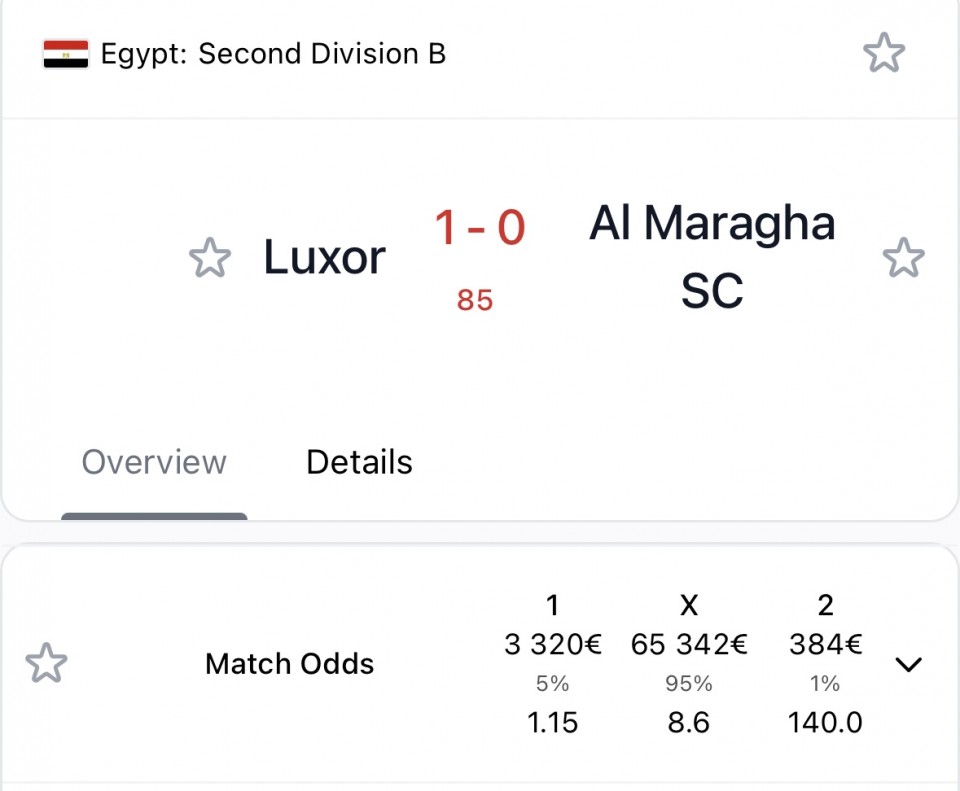This screenshot has width=960, height=791.
Task: Select home win odds 1.15
Action: coord(552,722)
